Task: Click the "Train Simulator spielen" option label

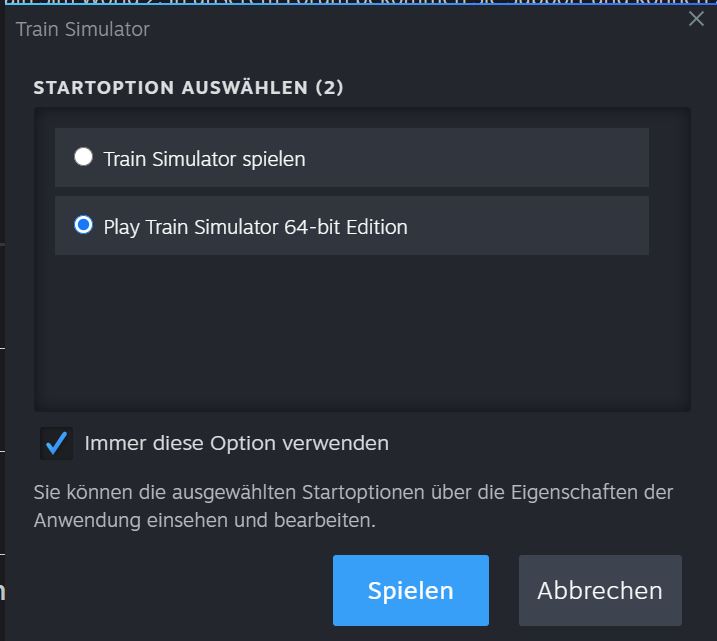Action: 204,158
